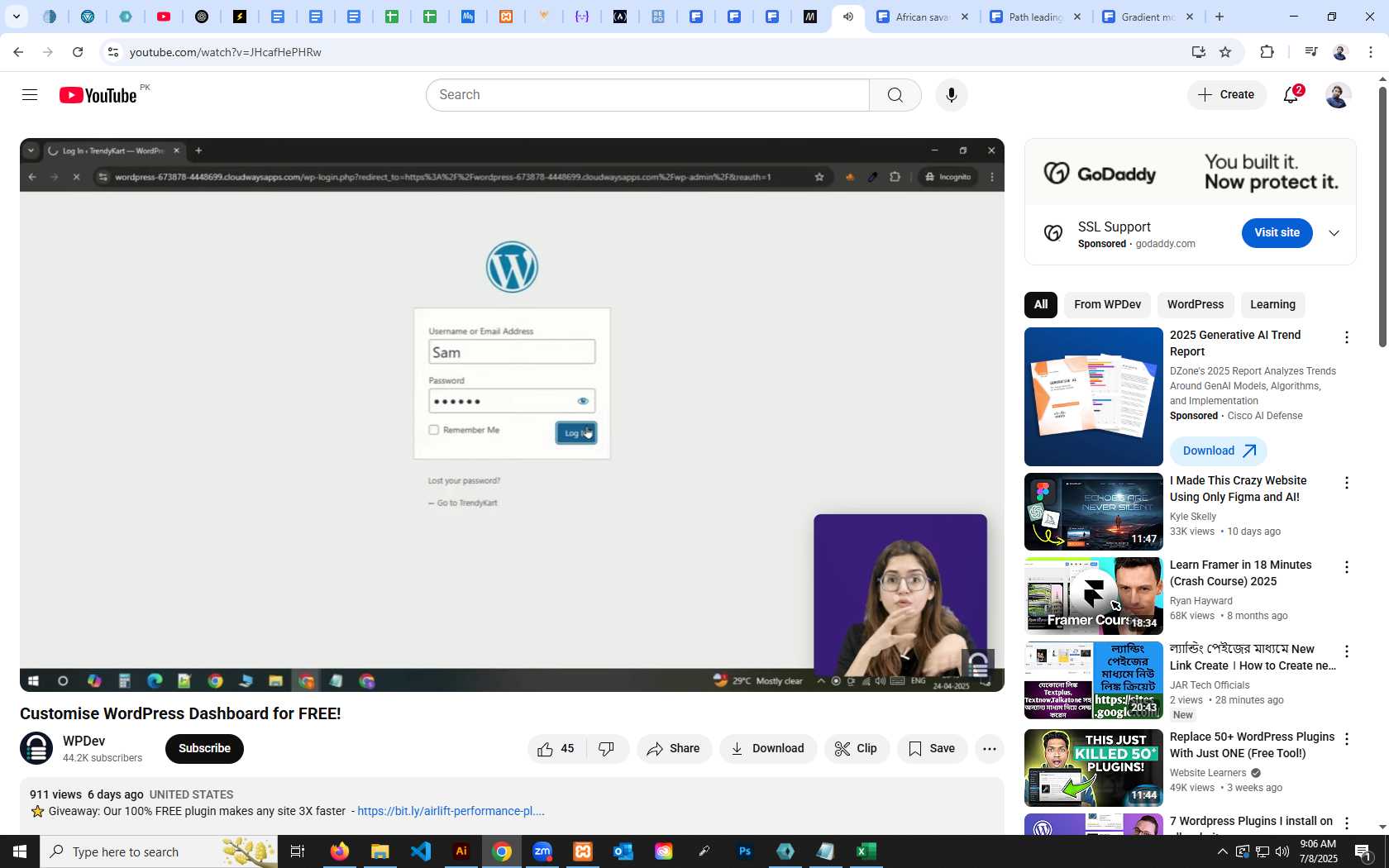
Task: Open Windows Start menu
Action: (x=20, y=851)
